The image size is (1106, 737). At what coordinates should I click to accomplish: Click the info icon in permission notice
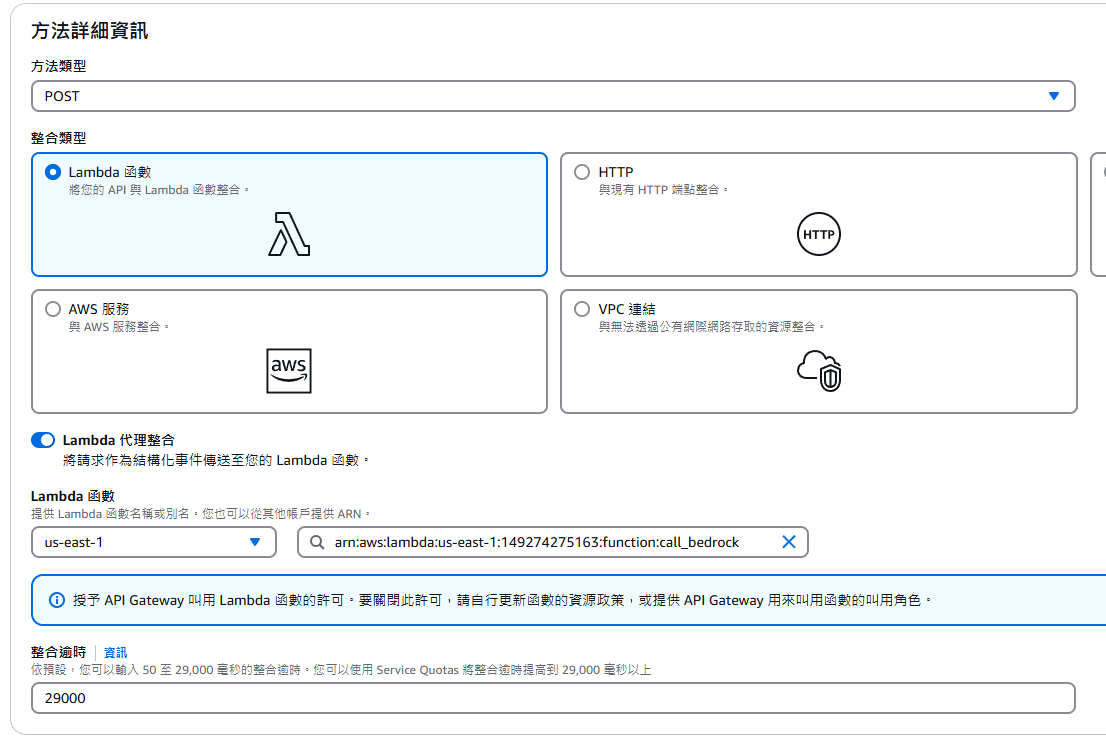(x=56, y=600)
